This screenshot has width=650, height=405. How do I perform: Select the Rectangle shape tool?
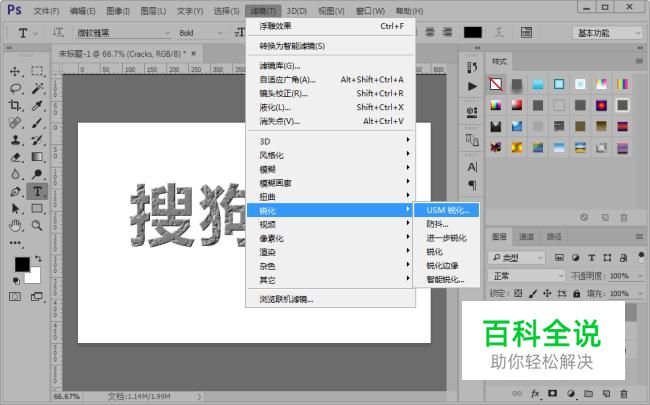point(37,209)
